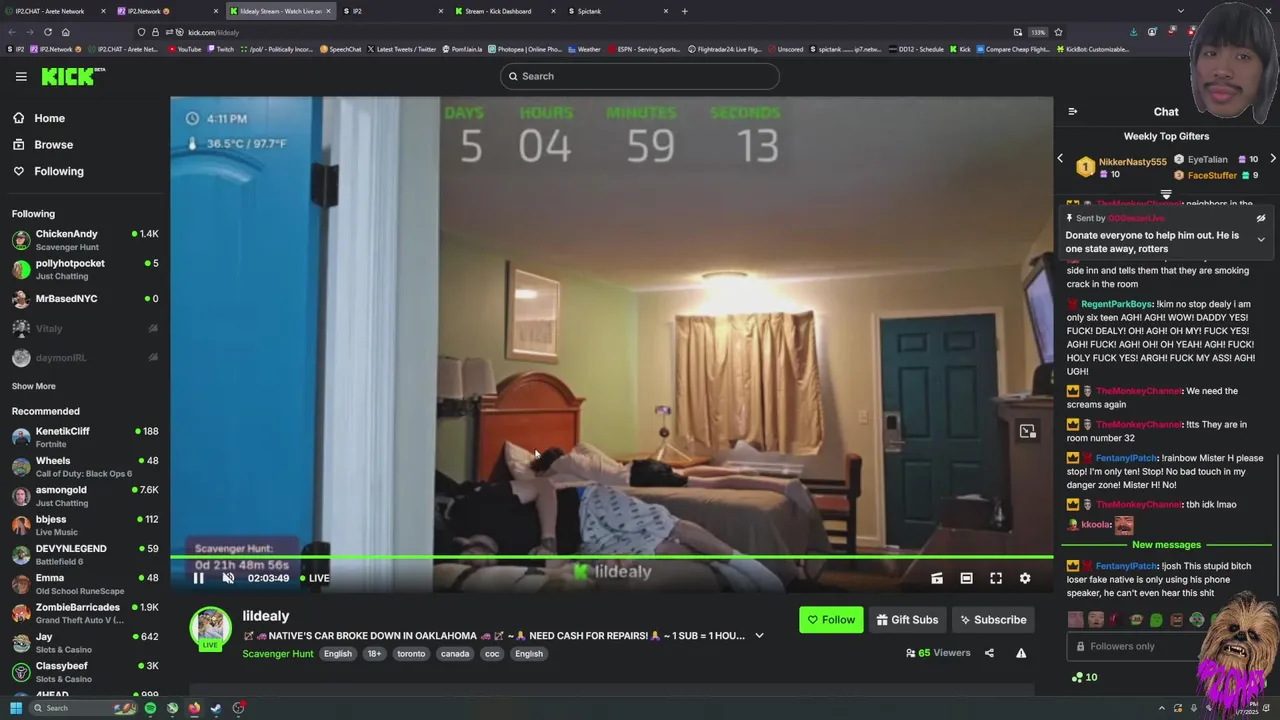Open KenetikCliff recommended channel
The height and width of the screenshot is (720, 1280).
coord(85,437)
